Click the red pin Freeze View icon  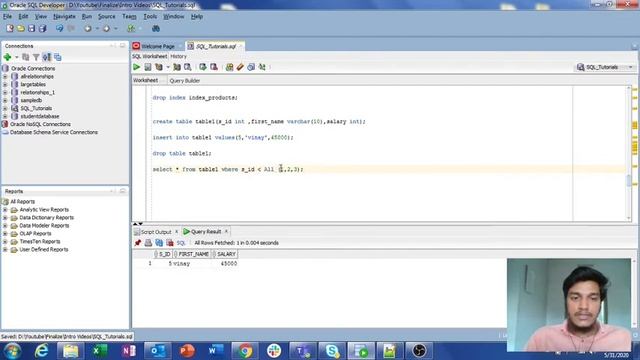pyautogui.click(x=138, y=243)
